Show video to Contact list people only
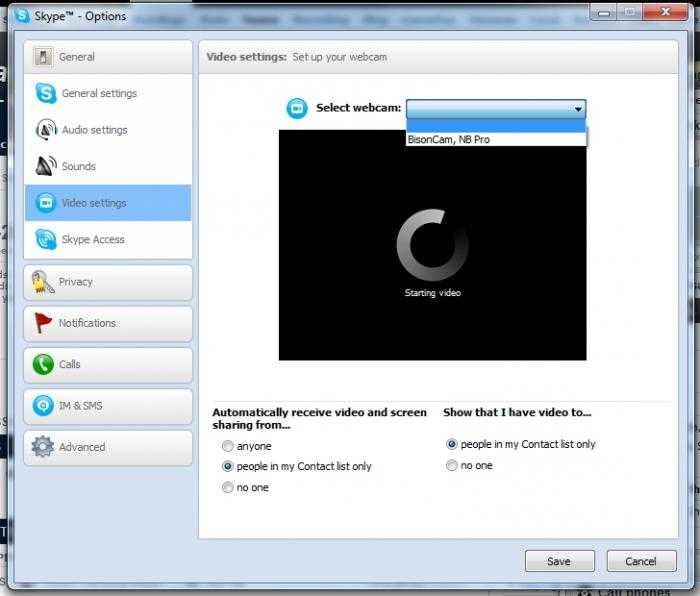The height and width of the screenshot is (596, 700). [x=521, y=444]
